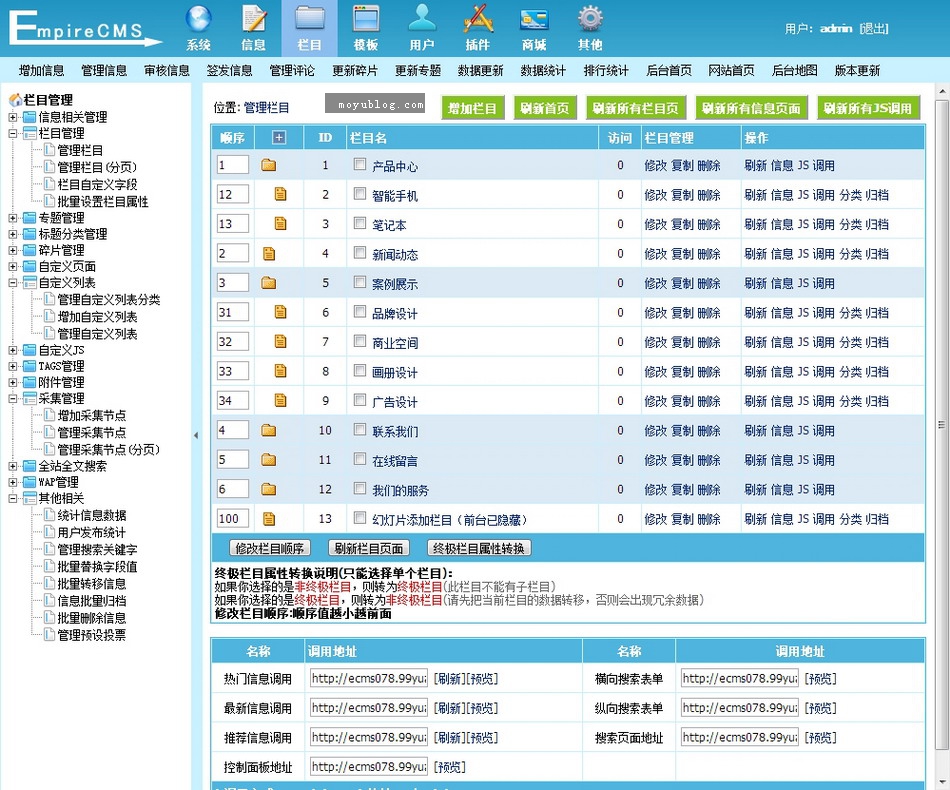Image resolution: width=950 pixels, height=790 pixels.
Task: Click the page vertical scrollbar
Action: [x=942, y=424]
